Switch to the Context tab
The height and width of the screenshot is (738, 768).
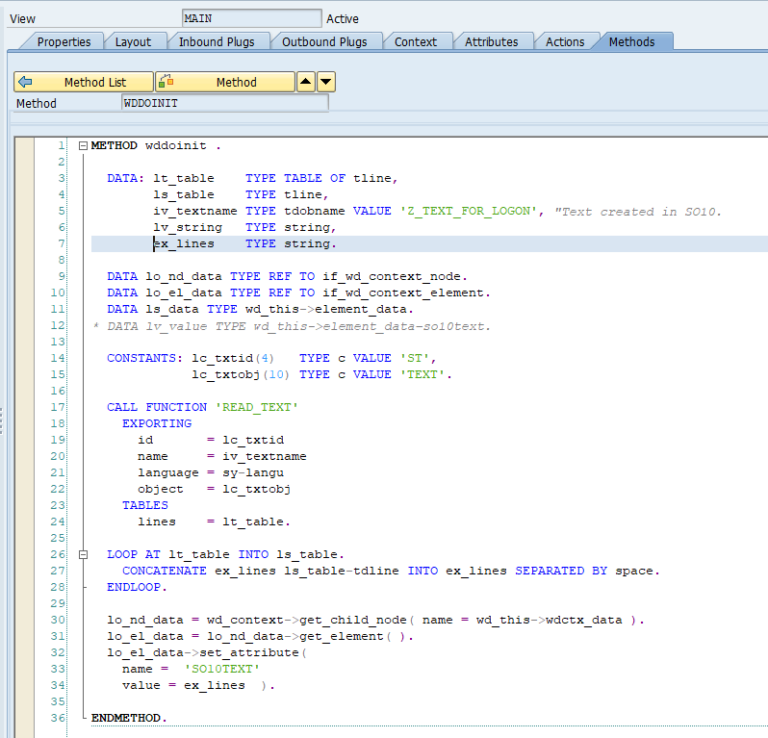click(415, 42)
